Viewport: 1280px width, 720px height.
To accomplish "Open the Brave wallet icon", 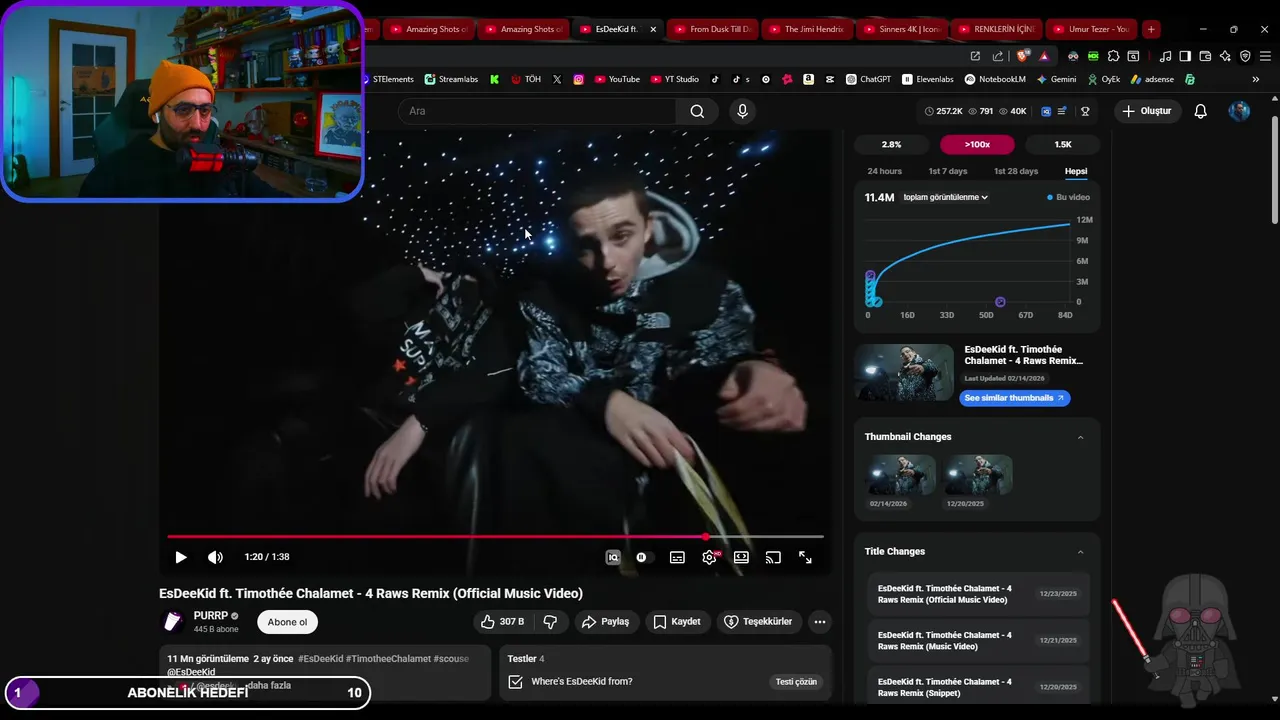I will (1205, 56).
